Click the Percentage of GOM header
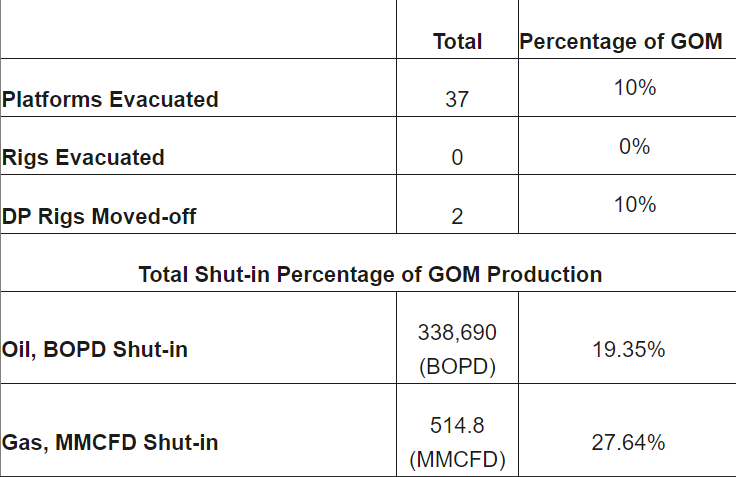This screenshot has height=477, width=736. click(621, 41)
